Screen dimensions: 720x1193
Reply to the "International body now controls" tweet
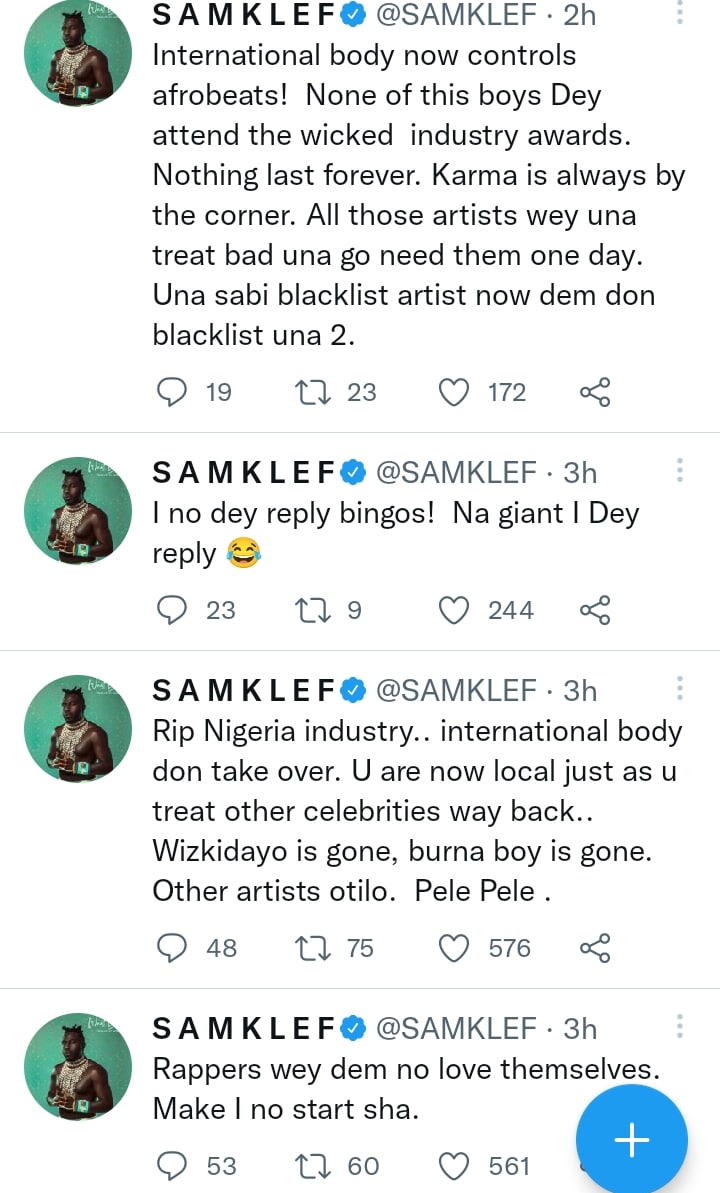[x=173, y=392]
